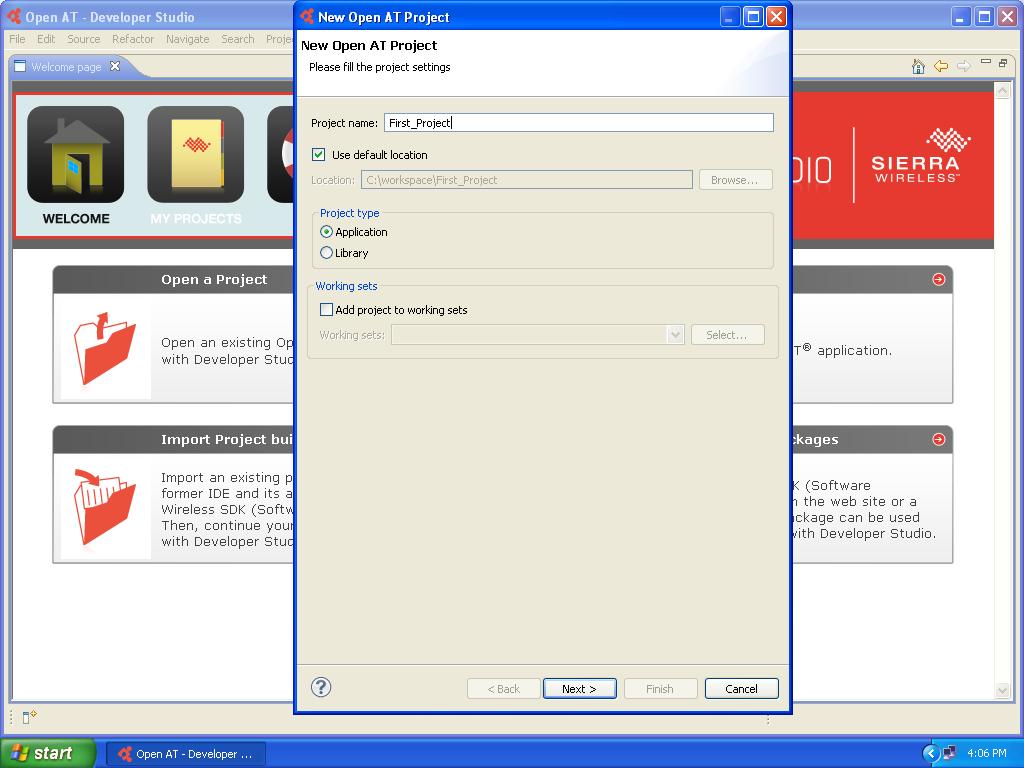
Task: Click the forward arrow in the welcome toolbar
Action: [963, 66]
